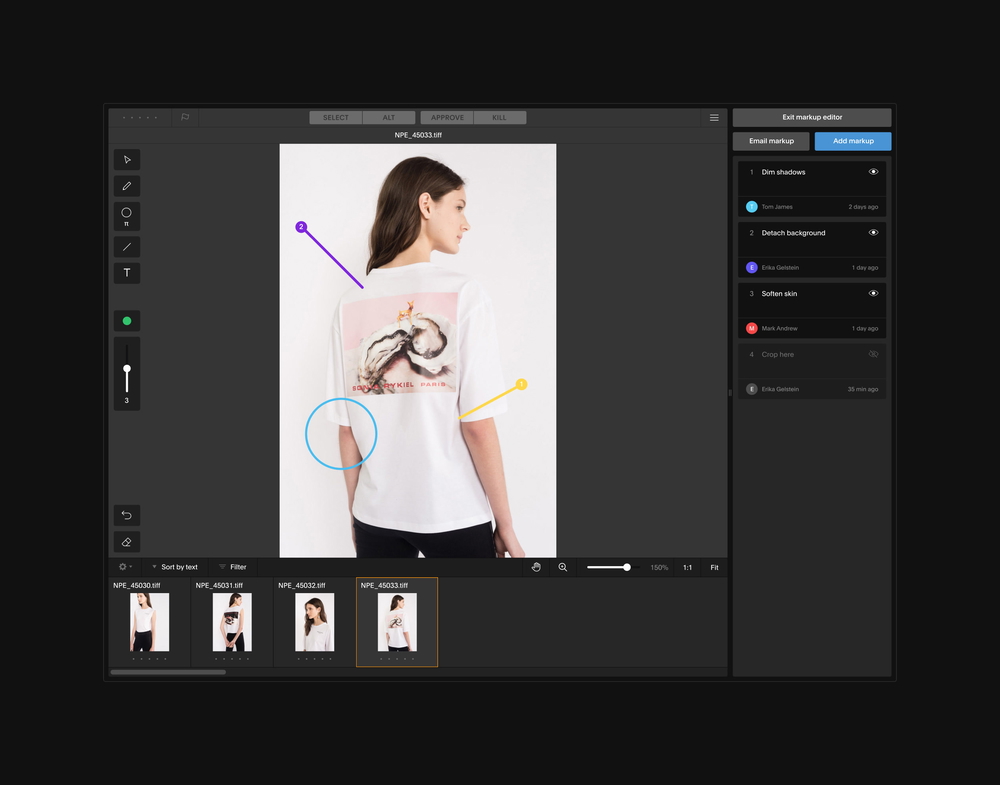Click the green color swatch
Viewport: 1000px width, 785px height.
click(126, 321)
